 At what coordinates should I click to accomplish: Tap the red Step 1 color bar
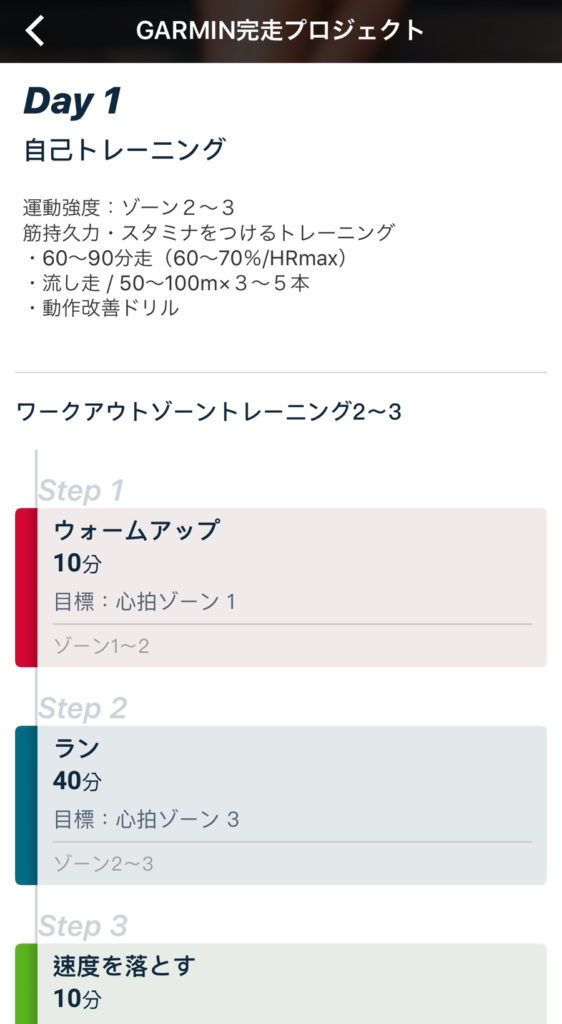(x=26, y=587)
